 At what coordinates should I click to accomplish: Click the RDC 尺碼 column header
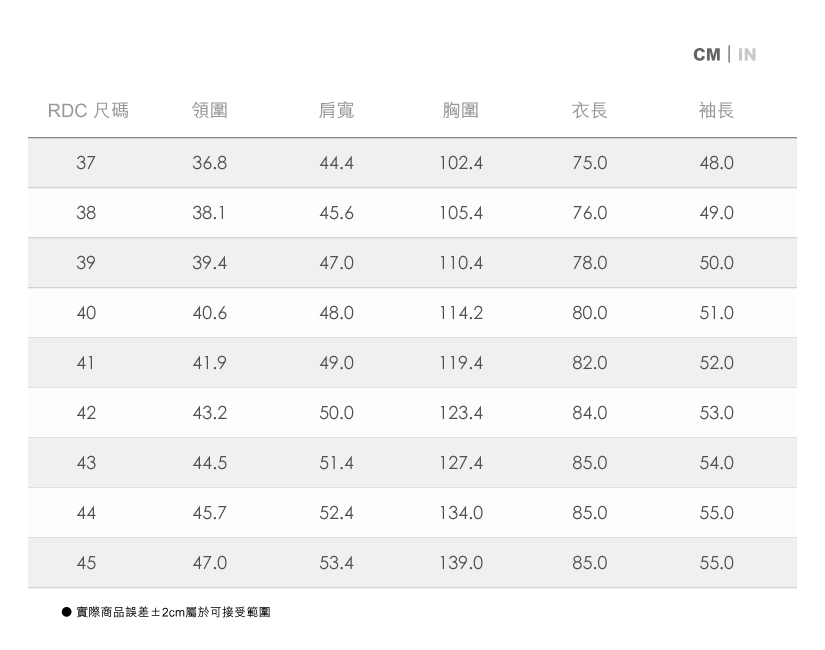[88, 110]
